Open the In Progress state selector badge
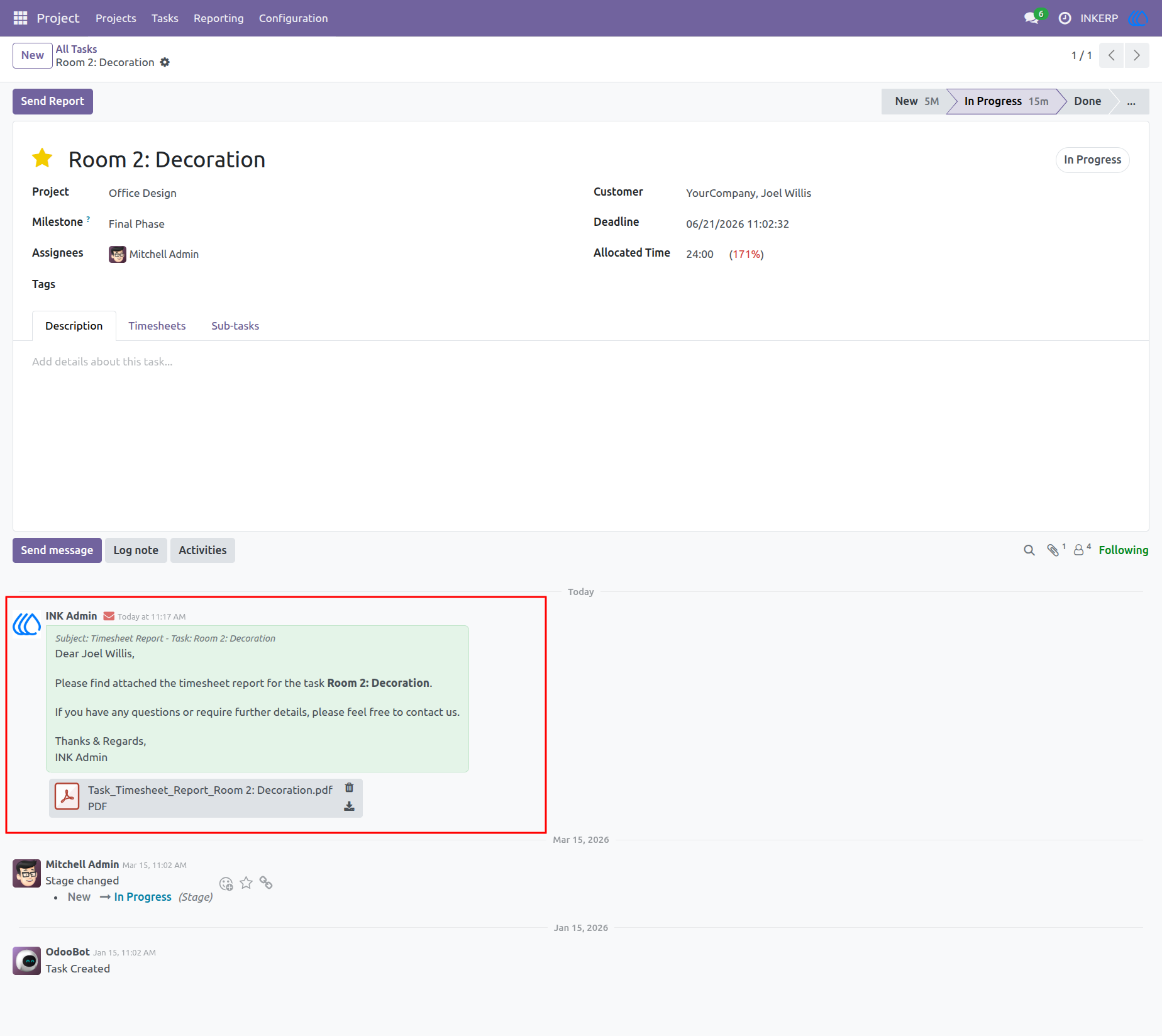The height and width of the screenshot is (1036, 1162). (x=1092, y=160)
